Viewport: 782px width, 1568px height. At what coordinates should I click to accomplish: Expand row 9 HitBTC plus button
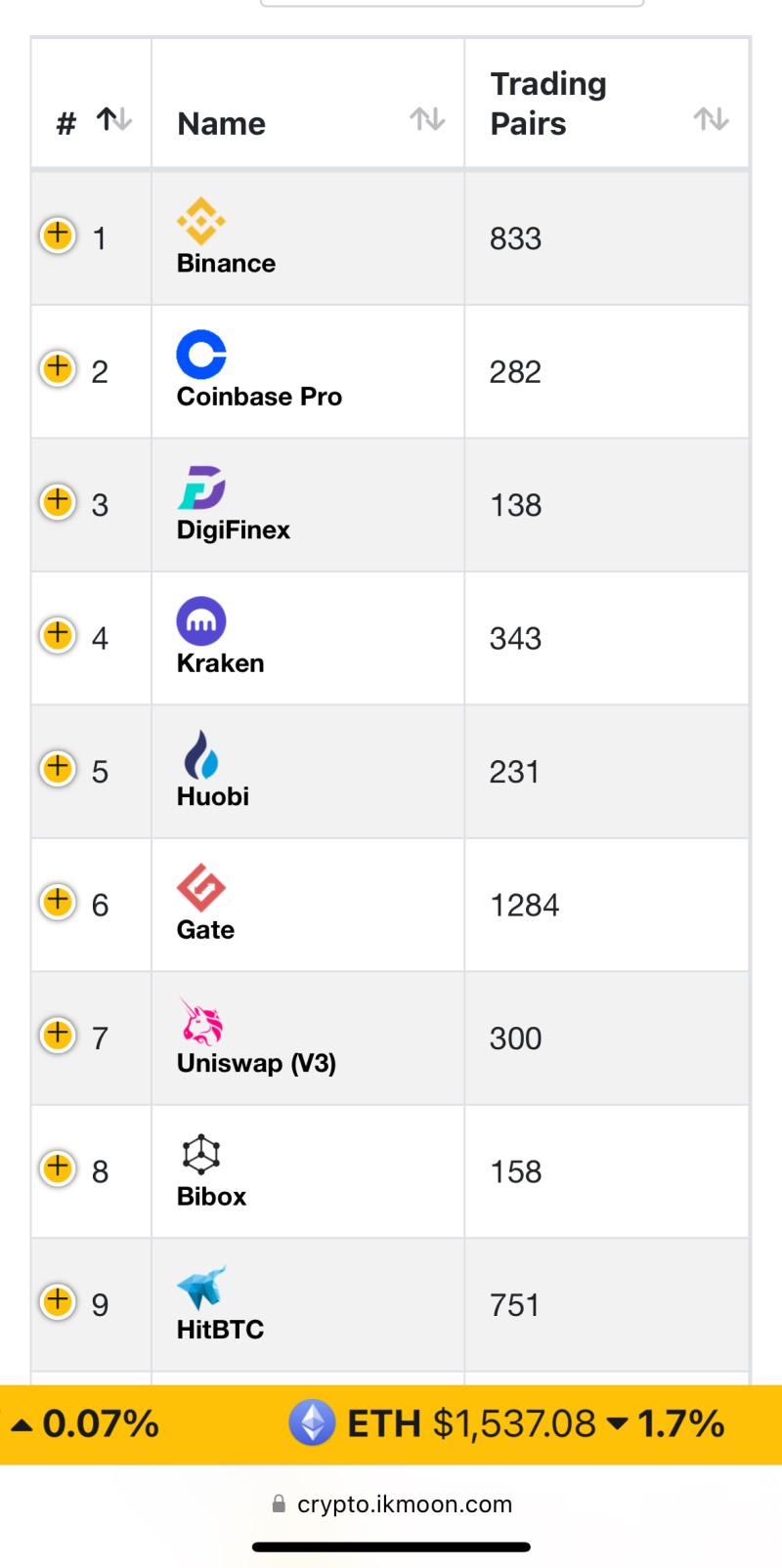pyautogui.click(x=58, y=1301)
